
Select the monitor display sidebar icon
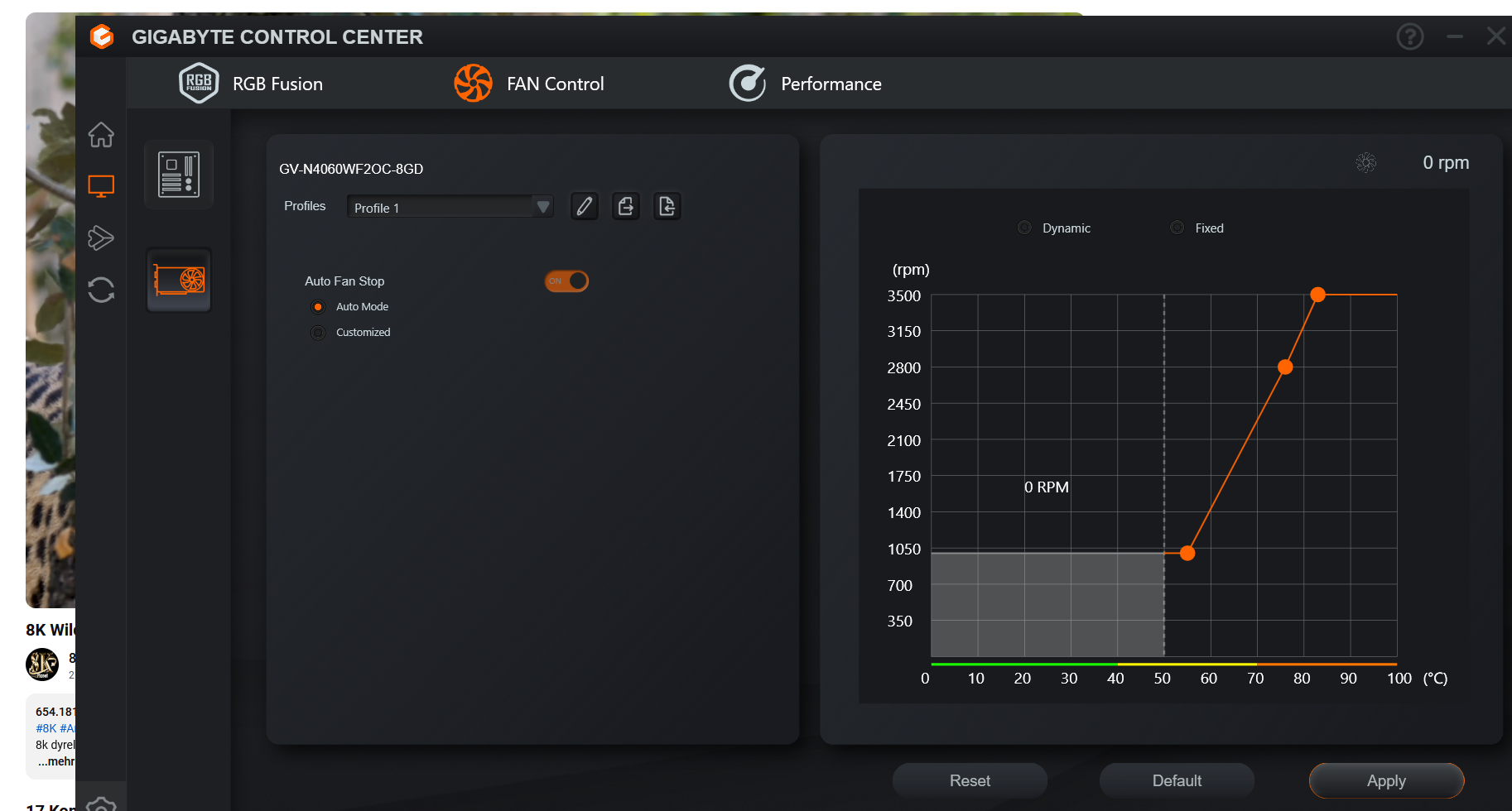coord(101,186)
